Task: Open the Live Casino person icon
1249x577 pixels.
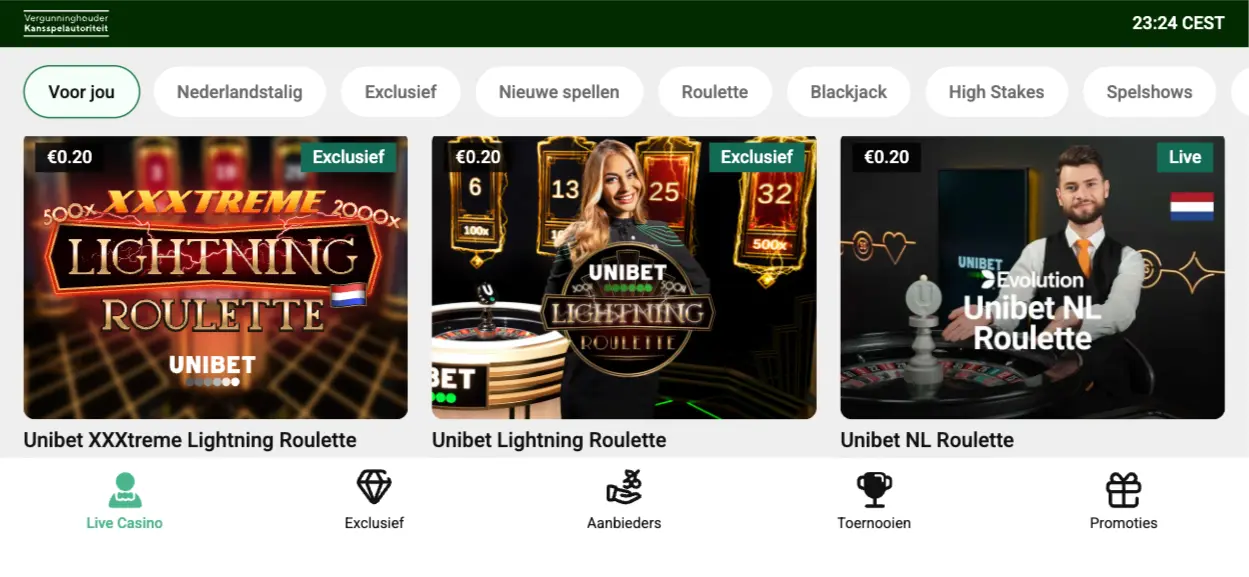Action: pos(125,489)
